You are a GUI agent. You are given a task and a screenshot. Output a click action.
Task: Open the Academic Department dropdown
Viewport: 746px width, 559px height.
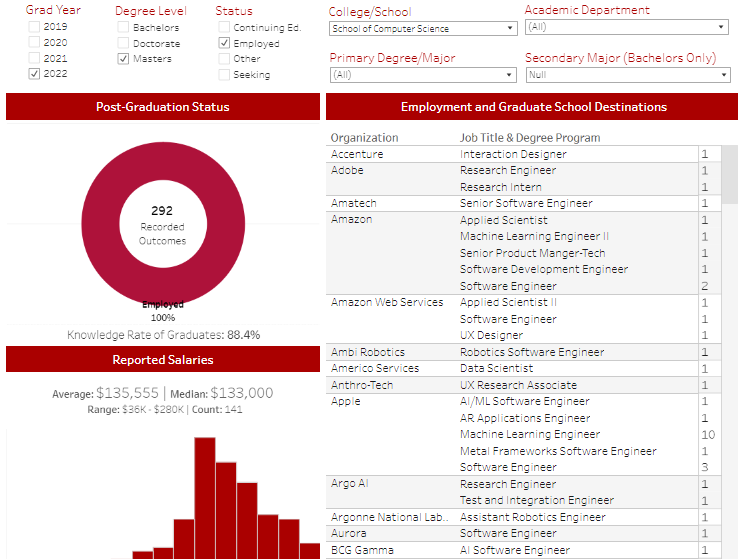pyautogui.click(x=627, y=27)
